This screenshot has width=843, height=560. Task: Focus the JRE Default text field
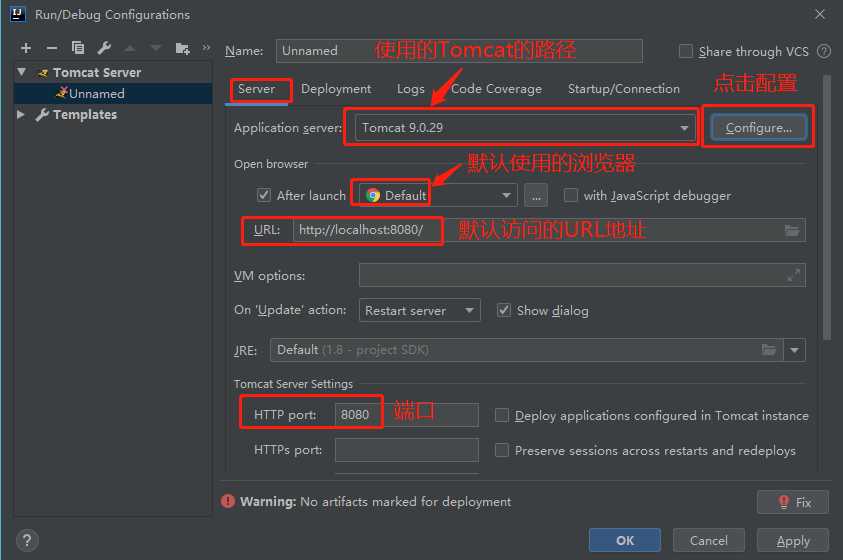point(526,350)
